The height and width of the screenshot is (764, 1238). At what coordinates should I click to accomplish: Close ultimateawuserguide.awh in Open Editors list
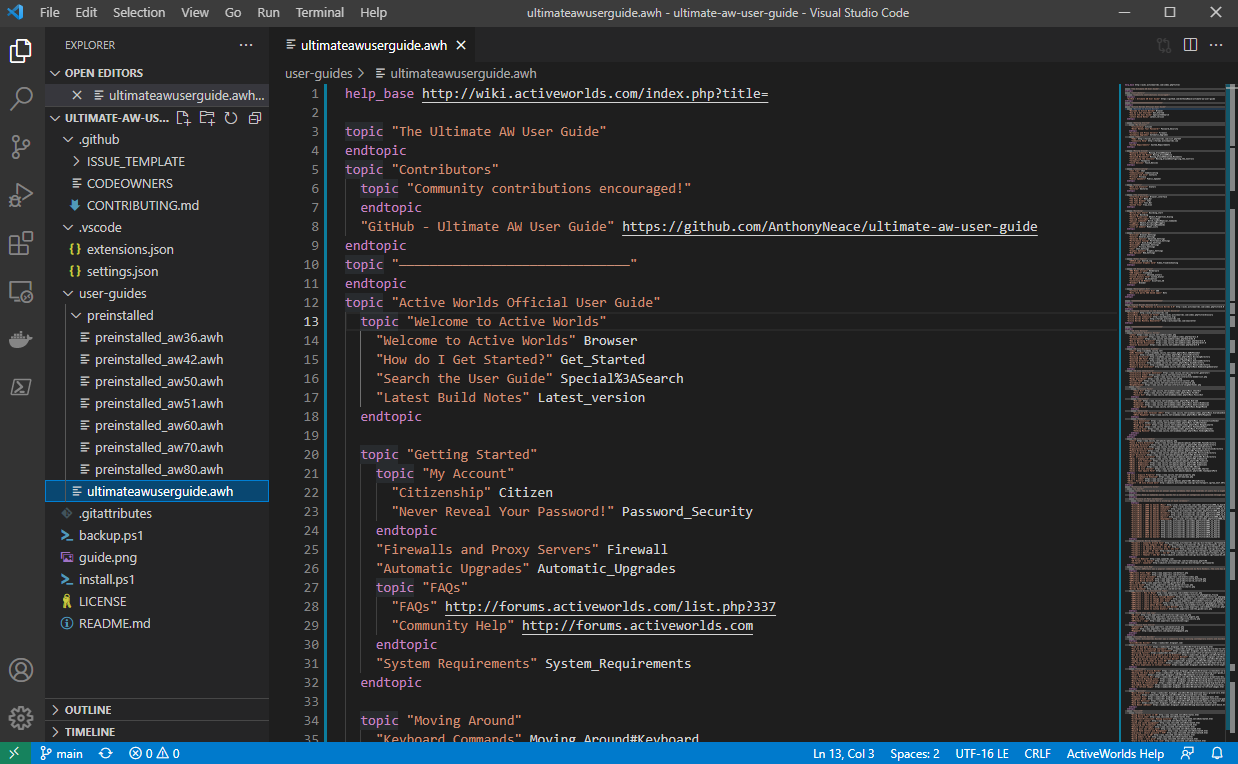point(77,95)
